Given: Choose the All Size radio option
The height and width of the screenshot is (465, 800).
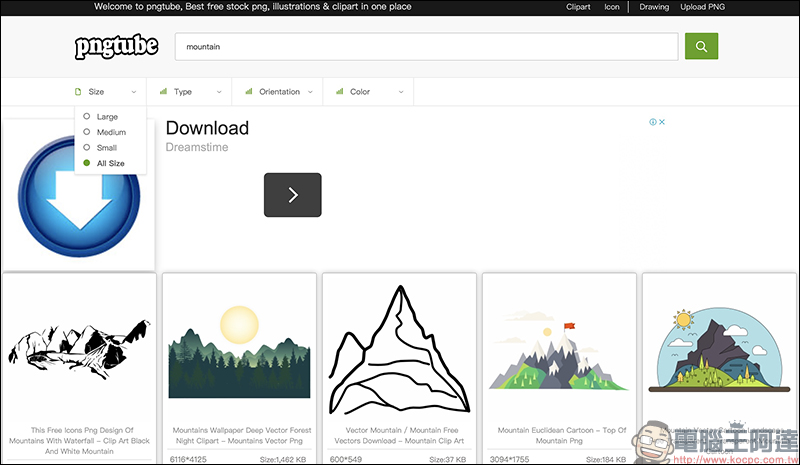Looking at the screenshot, I should tap(87, 163).
